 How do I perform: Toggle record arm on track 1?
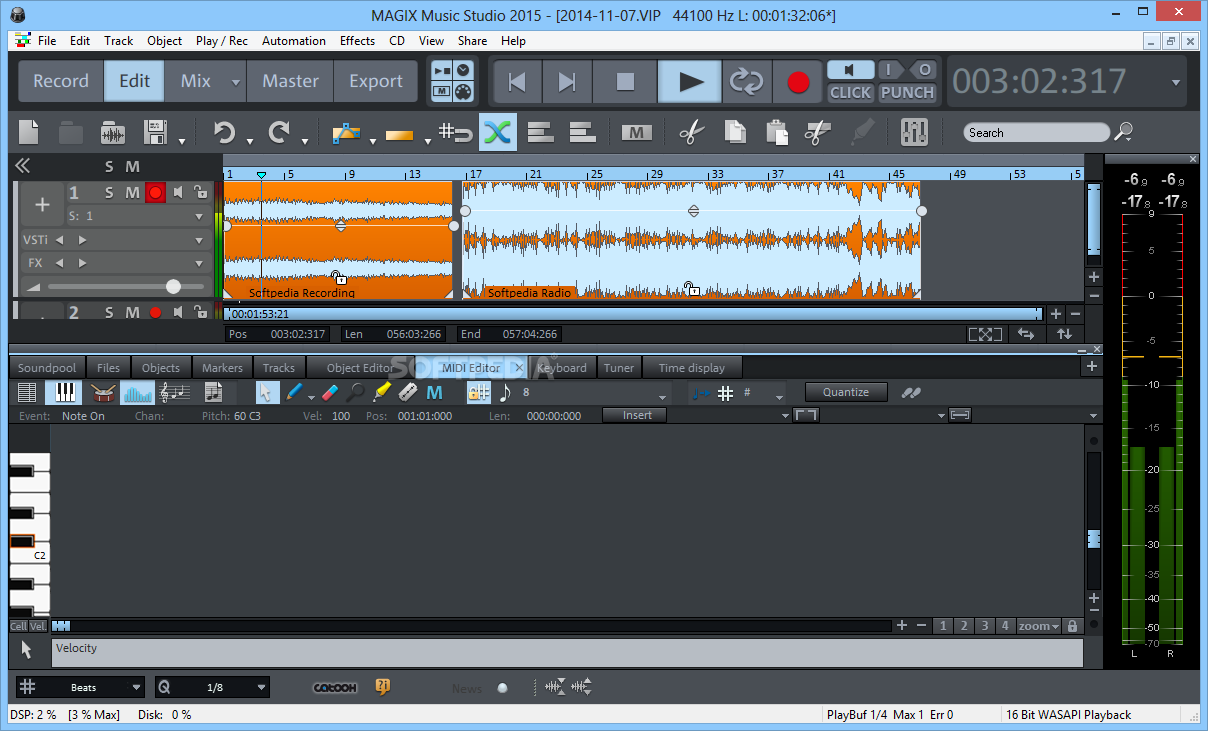coord(155,192)
